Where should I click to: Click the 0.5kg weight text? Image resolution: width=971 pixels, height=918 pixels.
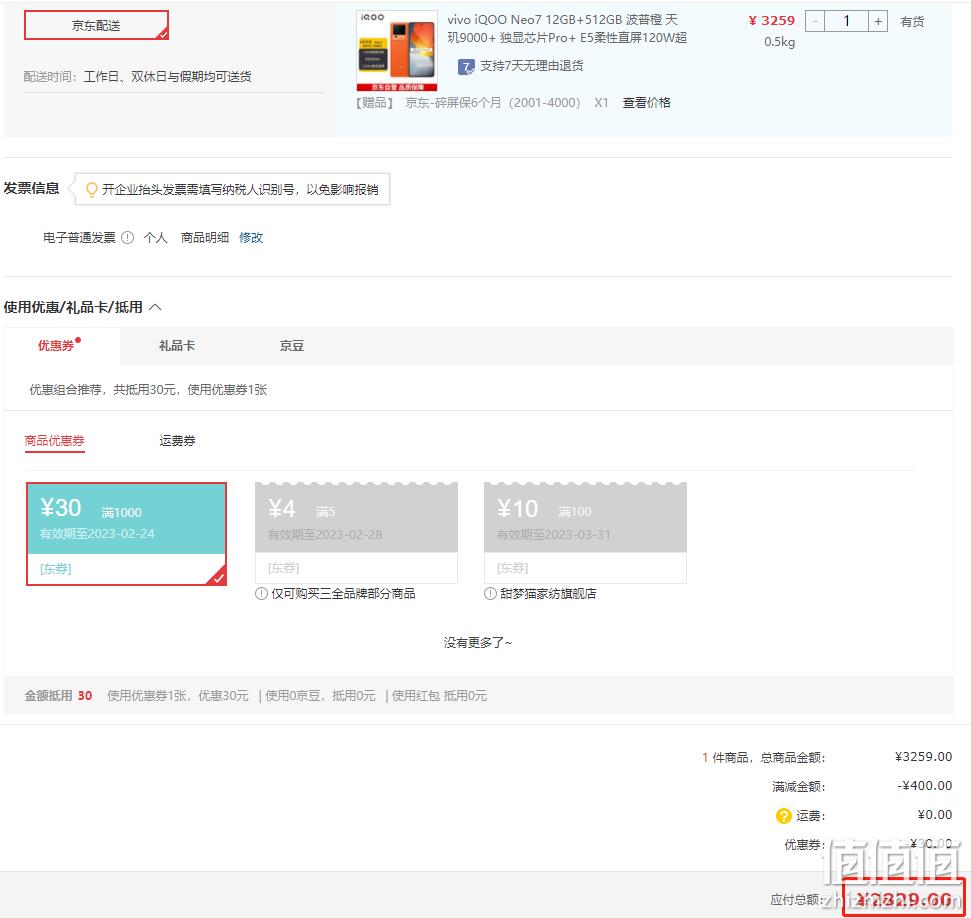coord(780,42)
